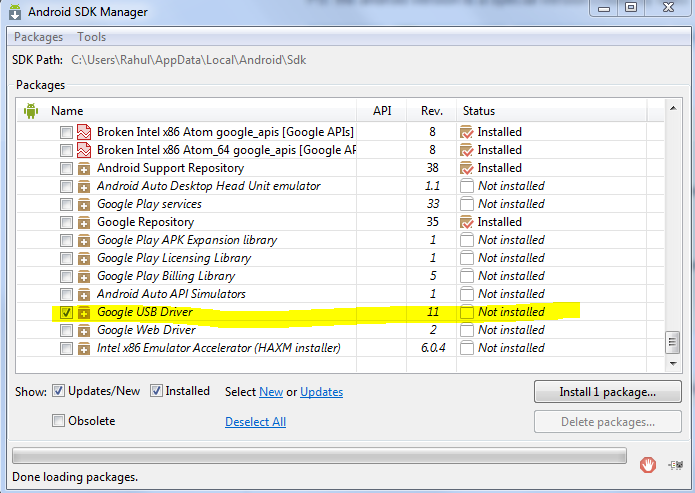
Task: Click installed status icon for Android Support Repository
Action: click(467, 168)
